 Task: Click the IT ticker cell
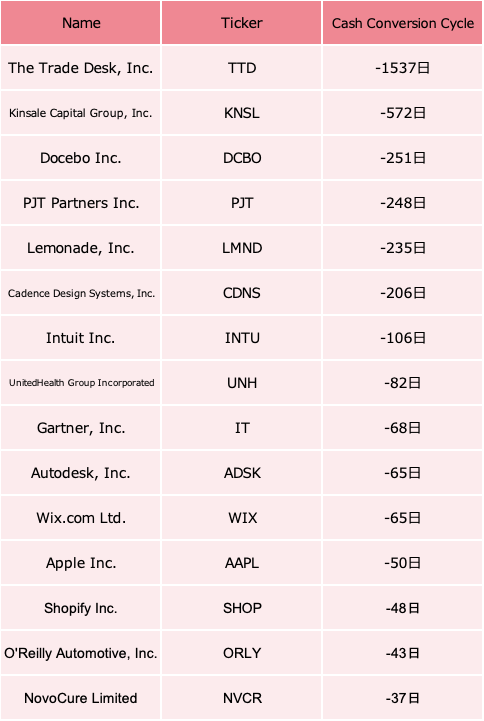(x=241, y=428)
